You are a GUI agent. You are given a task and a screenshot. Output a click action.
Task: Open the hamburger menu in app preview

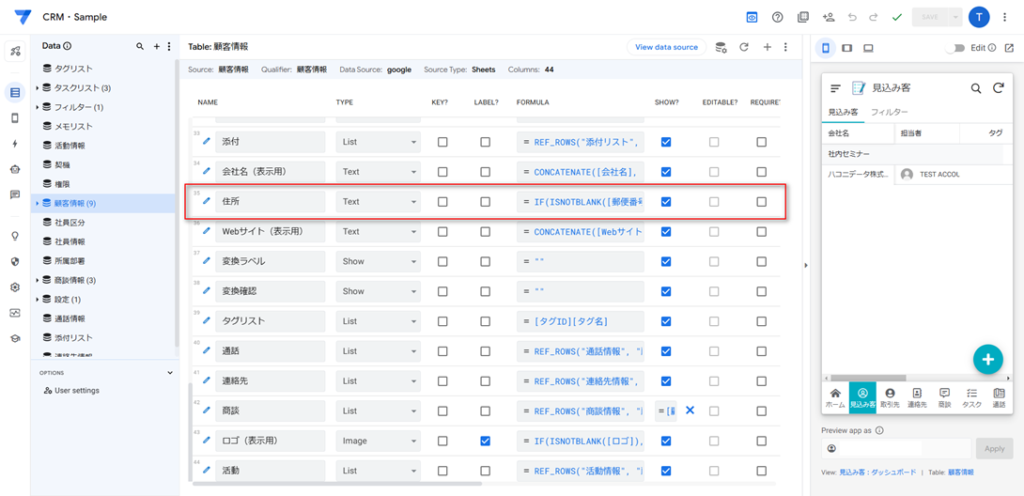click(x=835, y=88)
